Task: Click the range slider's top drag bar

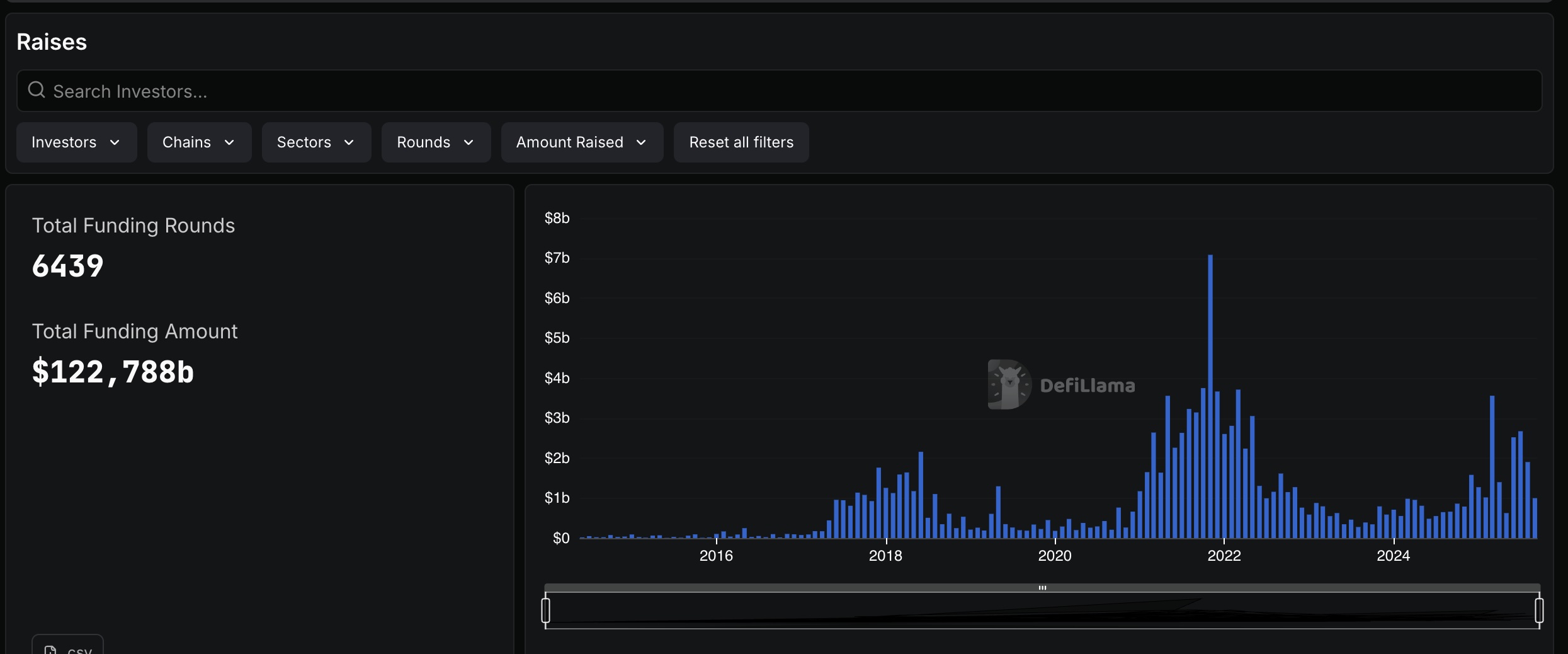Action: point(1042,588)
